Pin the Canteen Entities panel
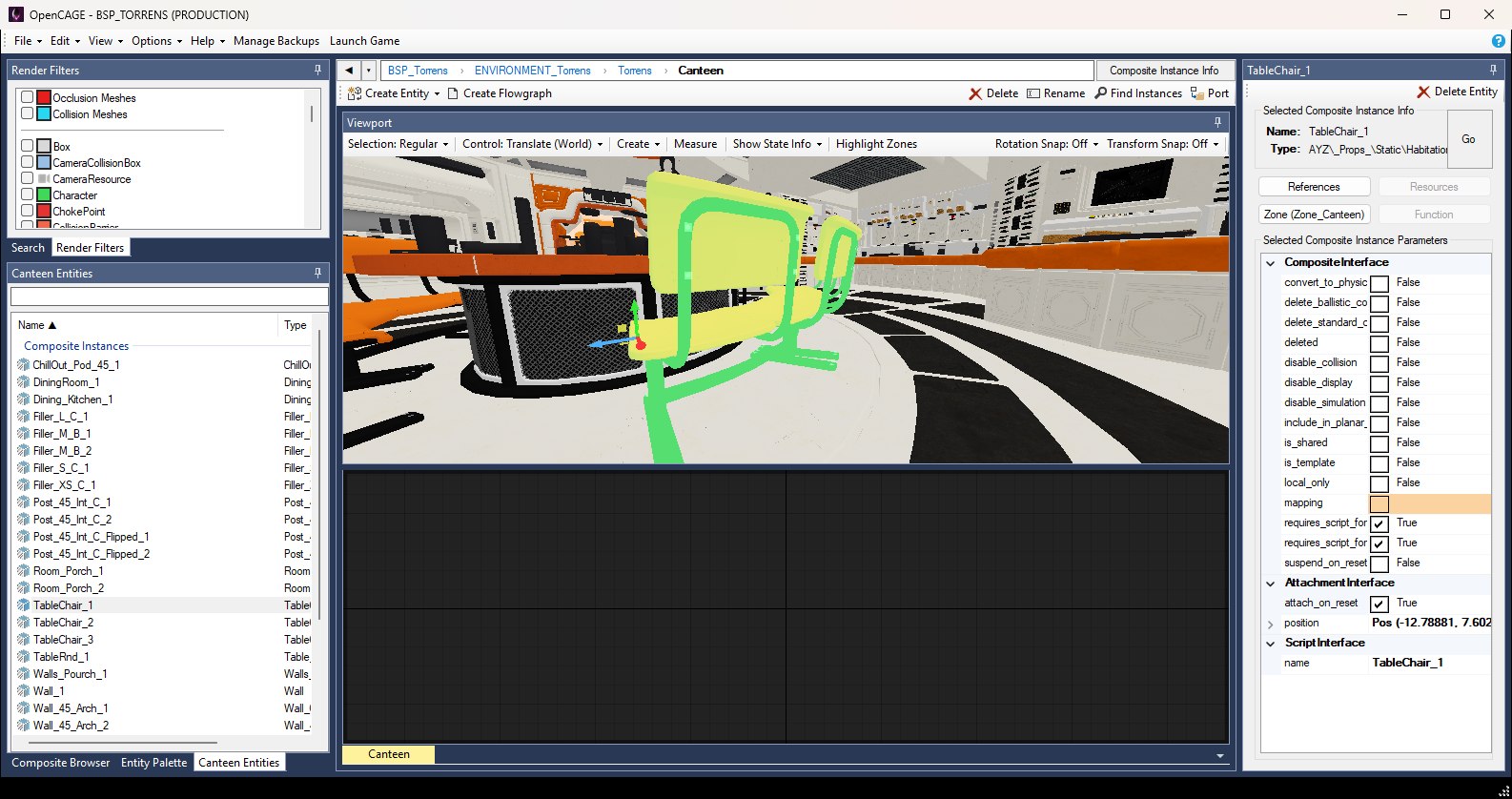 [x=317, y=273]
